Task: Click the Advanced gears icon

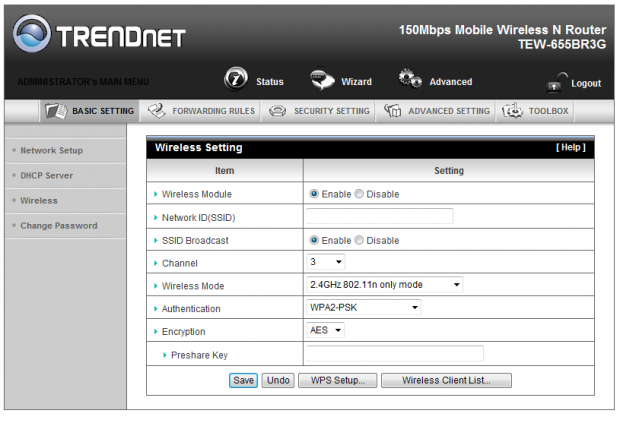Action: [x=410, y=78]
